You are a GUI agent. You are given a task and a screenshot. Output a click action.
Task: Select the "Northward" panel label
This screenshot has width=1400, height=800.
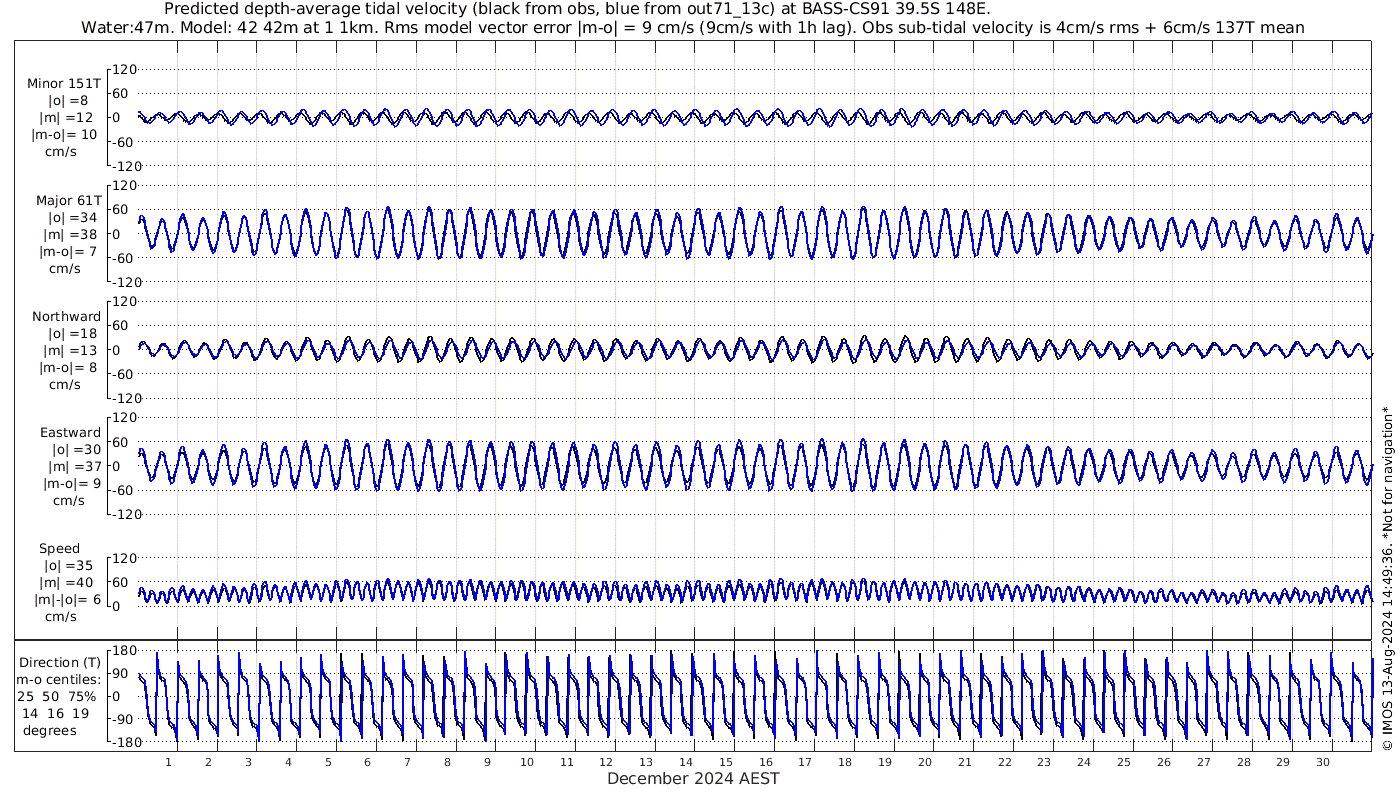tap(66, 317)
